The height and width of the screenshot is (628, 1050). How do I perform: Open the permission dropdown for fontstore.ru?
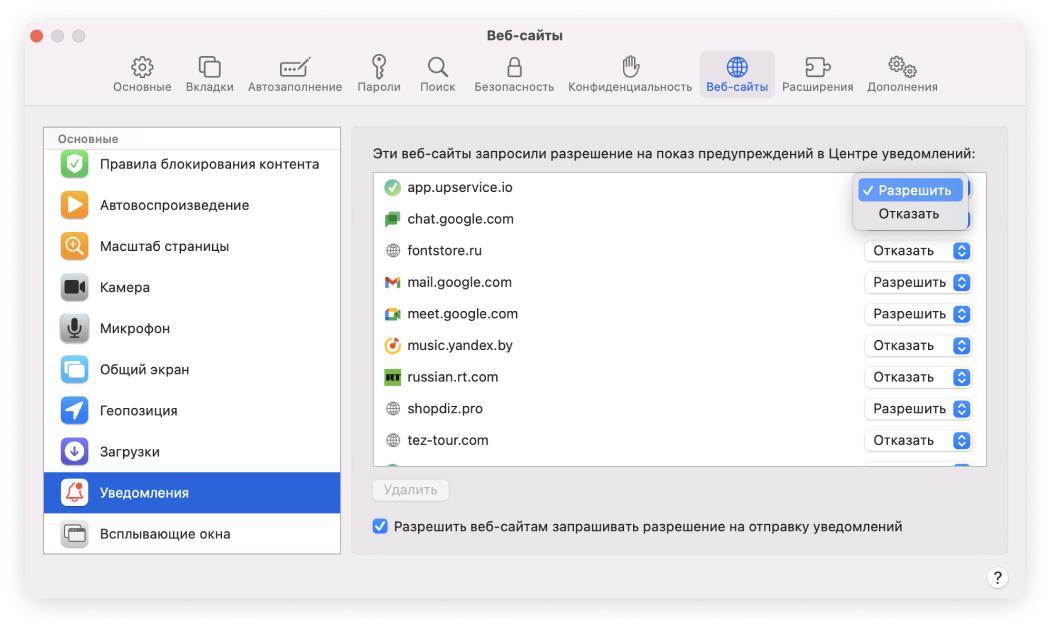[x=918, y=250]
